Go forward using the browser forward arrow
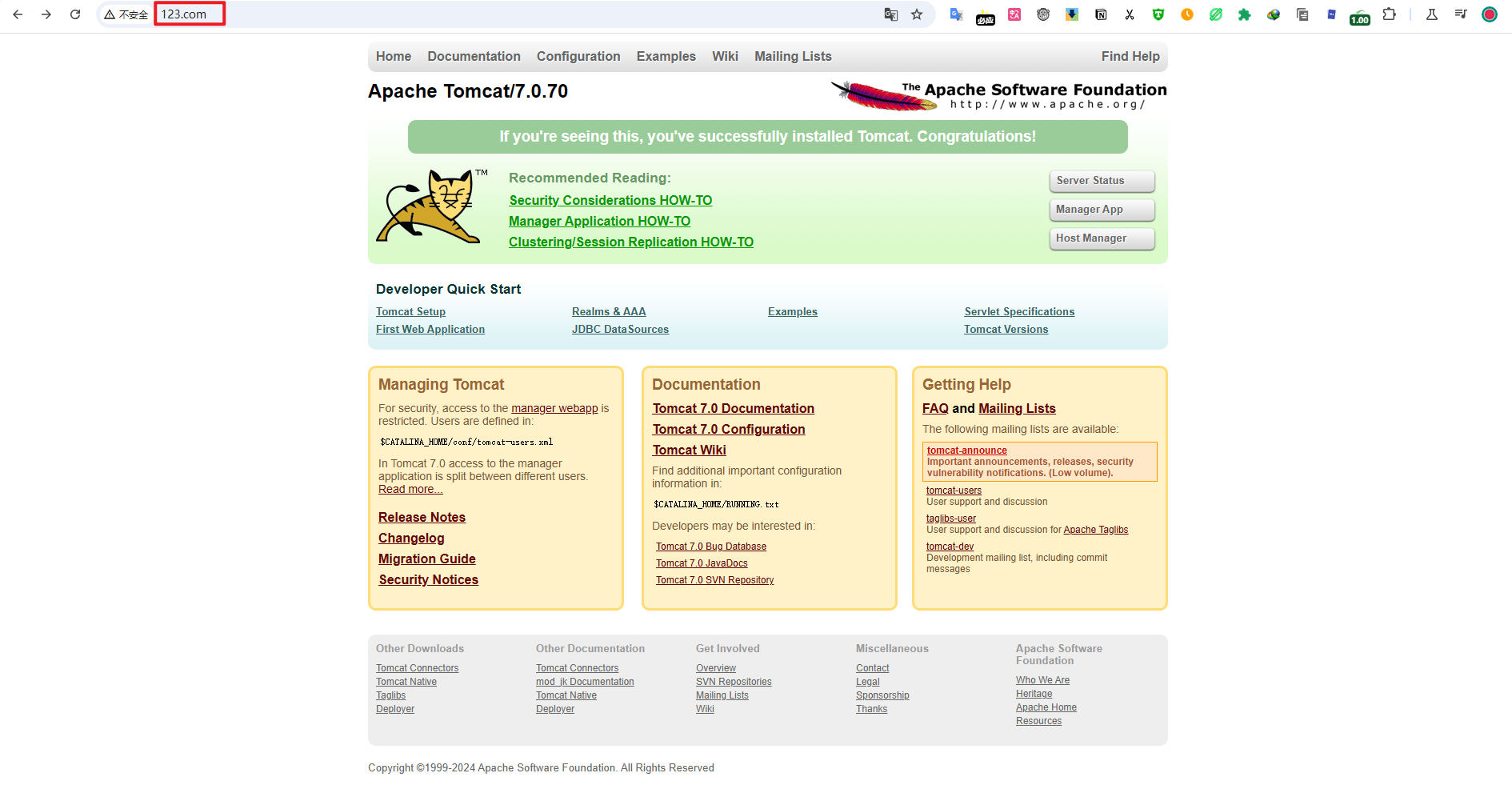The image size is (1512, 785). (x=46, y=14)
